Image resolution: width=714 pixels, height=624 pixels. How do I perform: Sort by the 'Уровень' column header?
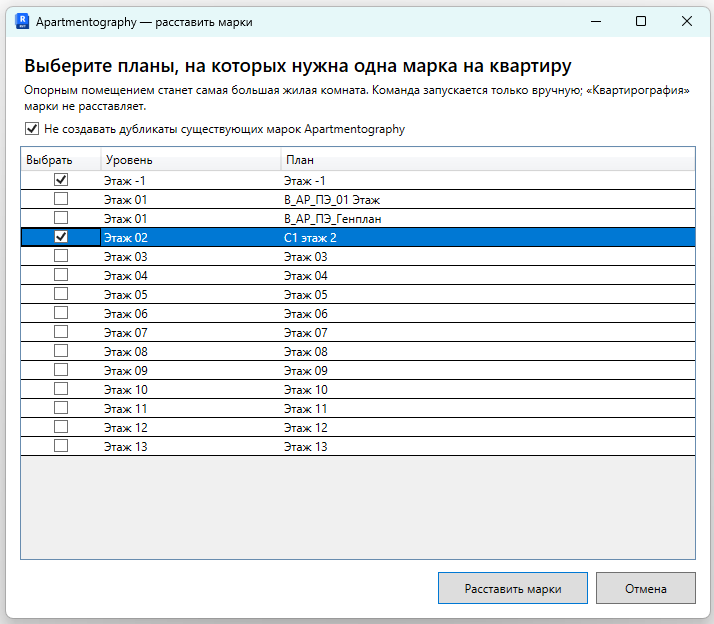pyautogui.click(x=190, y=160)
